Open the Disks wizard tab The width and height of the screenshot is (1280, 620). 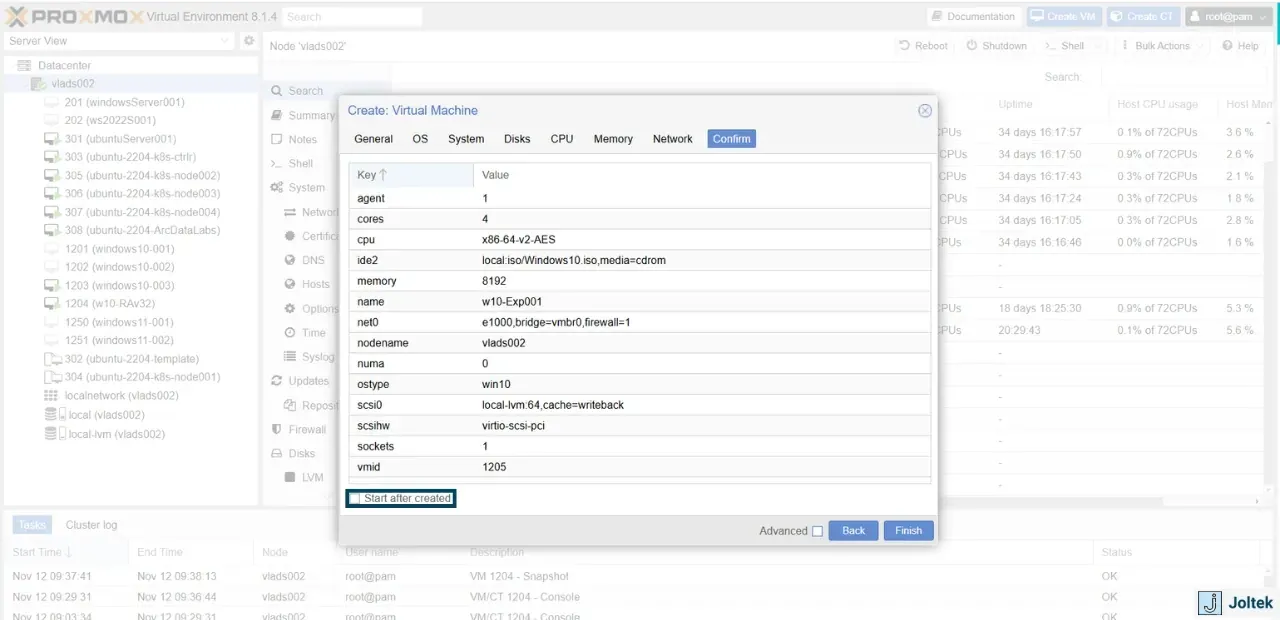pos(517,139)
